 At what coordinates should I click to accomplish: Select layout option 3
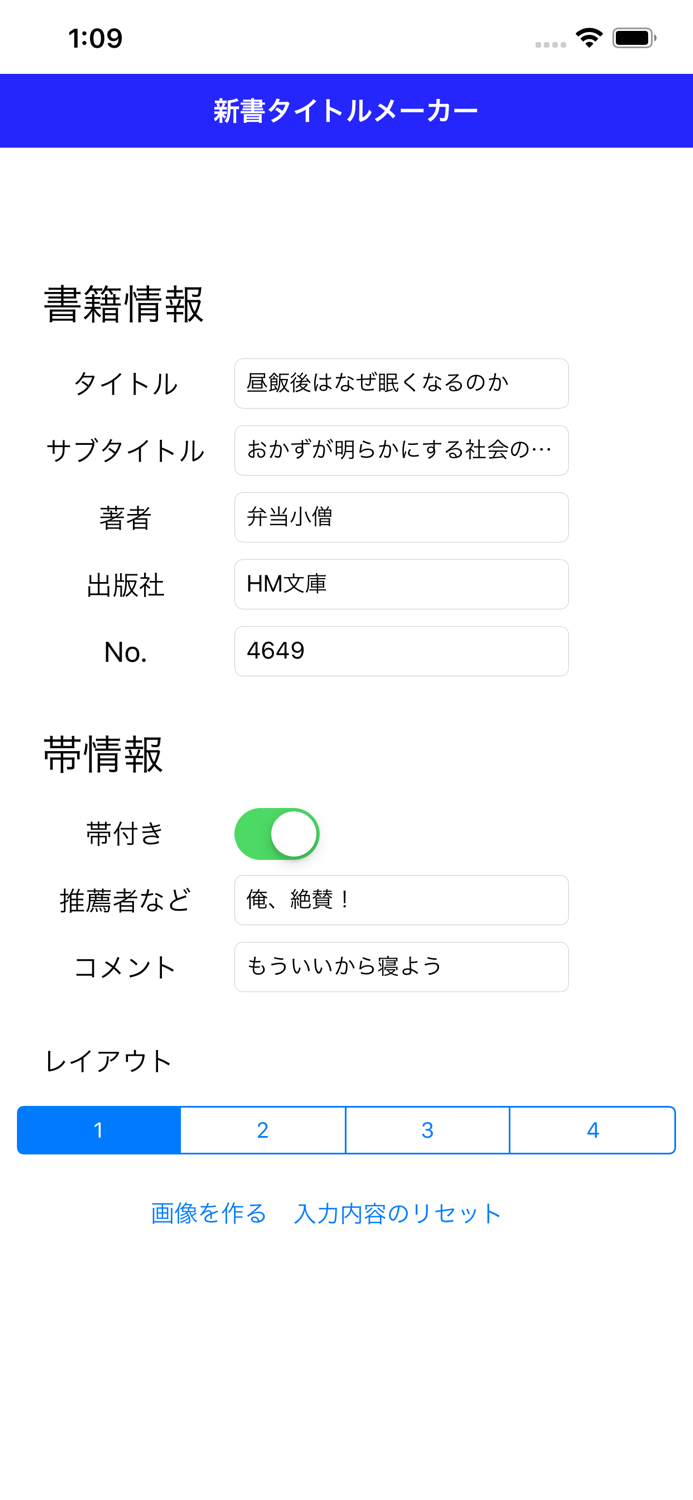(x=427, y=1130)
